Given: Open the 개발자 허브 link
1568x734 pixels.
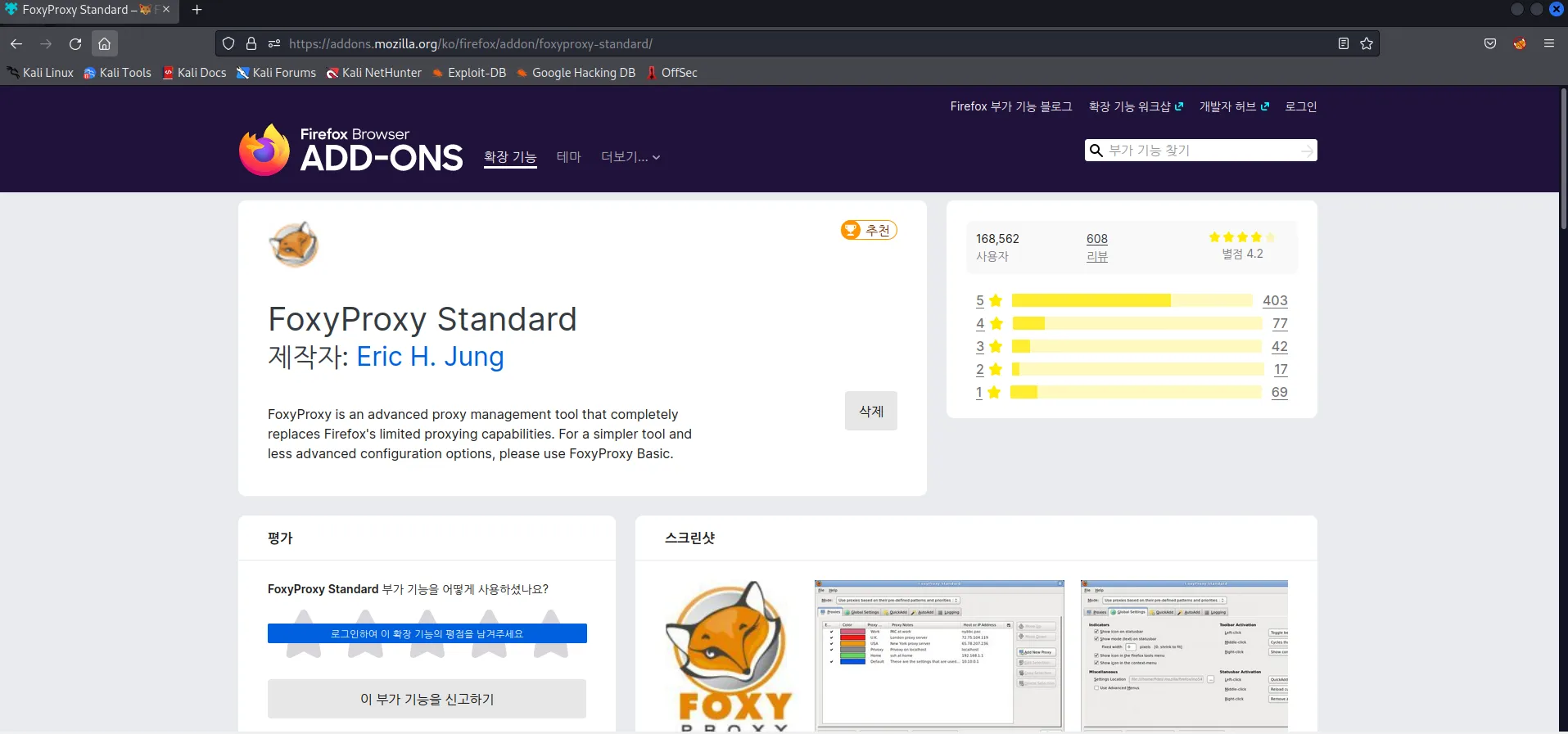Looking at the screenshot, I should [x=1234, y=106].
